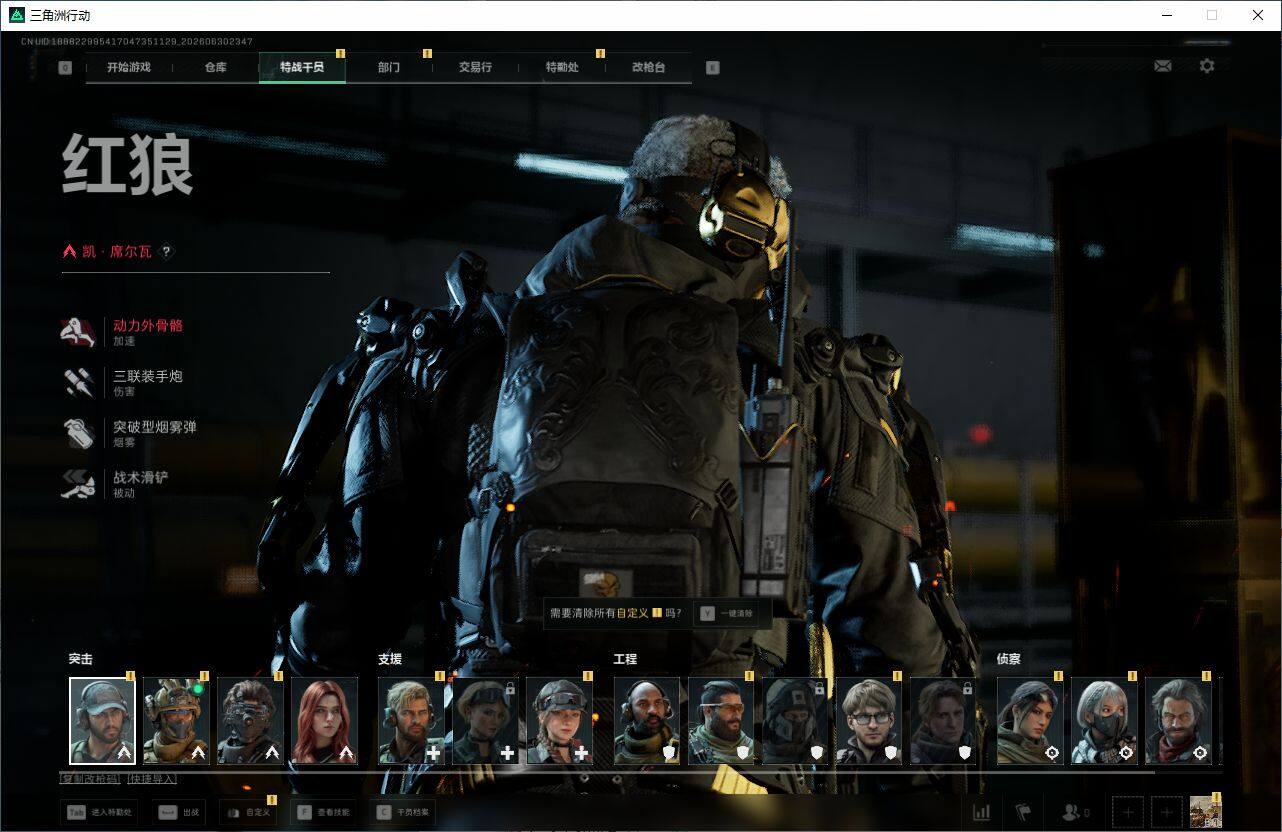
Task: Click the 突击 category label
Action: pos(81,659)
